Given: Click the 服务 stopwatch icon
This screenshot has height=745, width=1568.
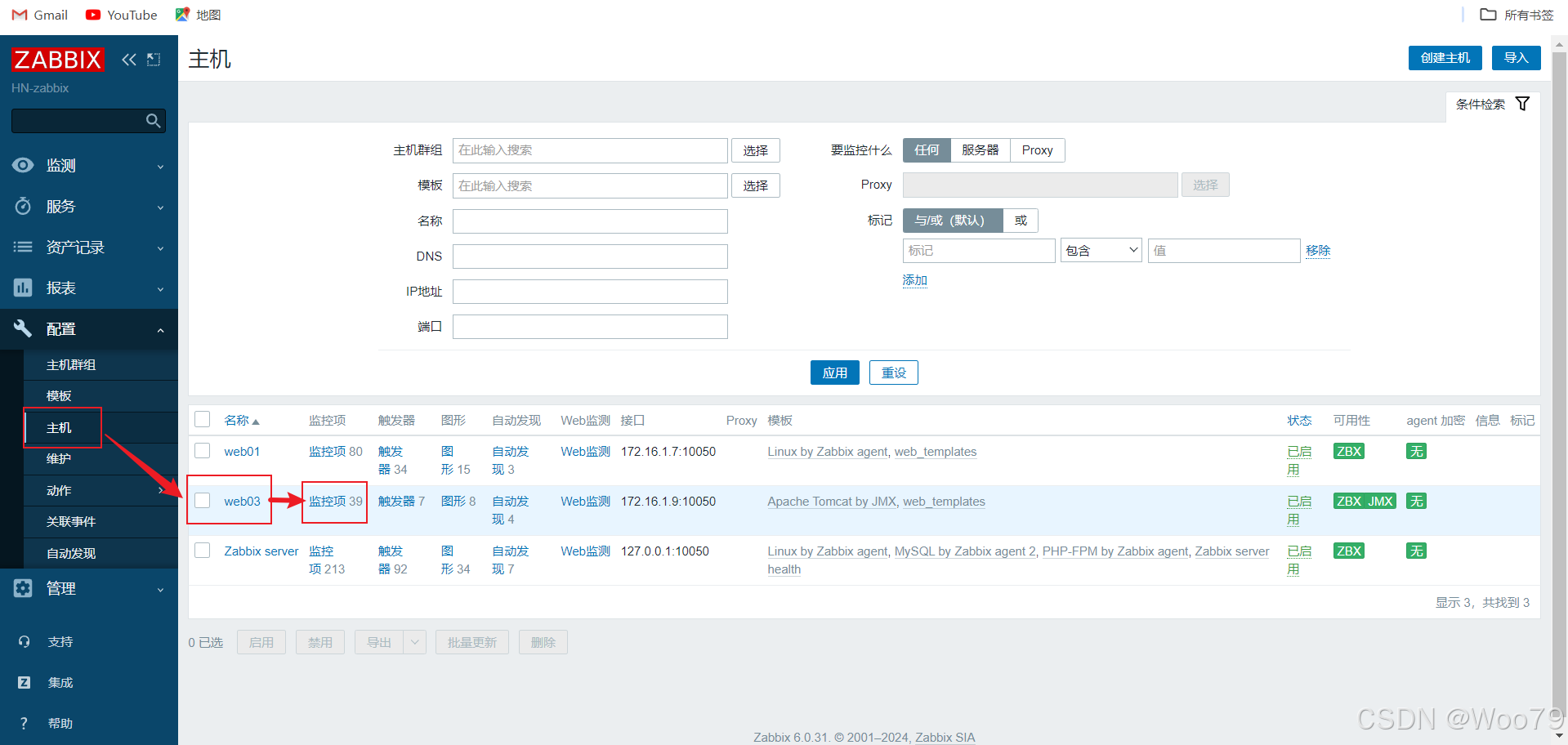Looking at the screenshot, I should coord(23,206).
